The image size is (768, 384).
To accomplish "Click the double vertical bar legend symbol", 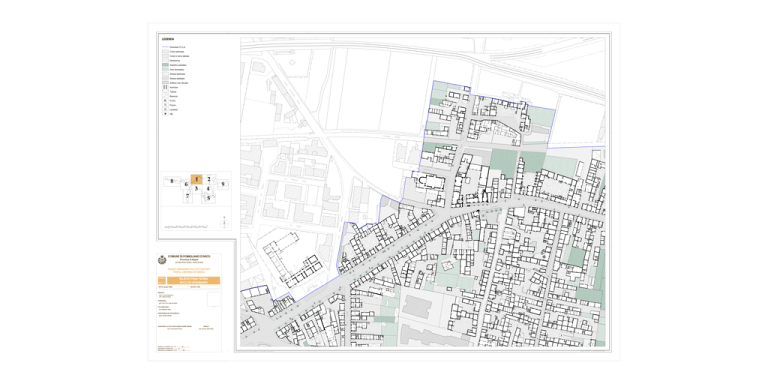I will (166, 87).
